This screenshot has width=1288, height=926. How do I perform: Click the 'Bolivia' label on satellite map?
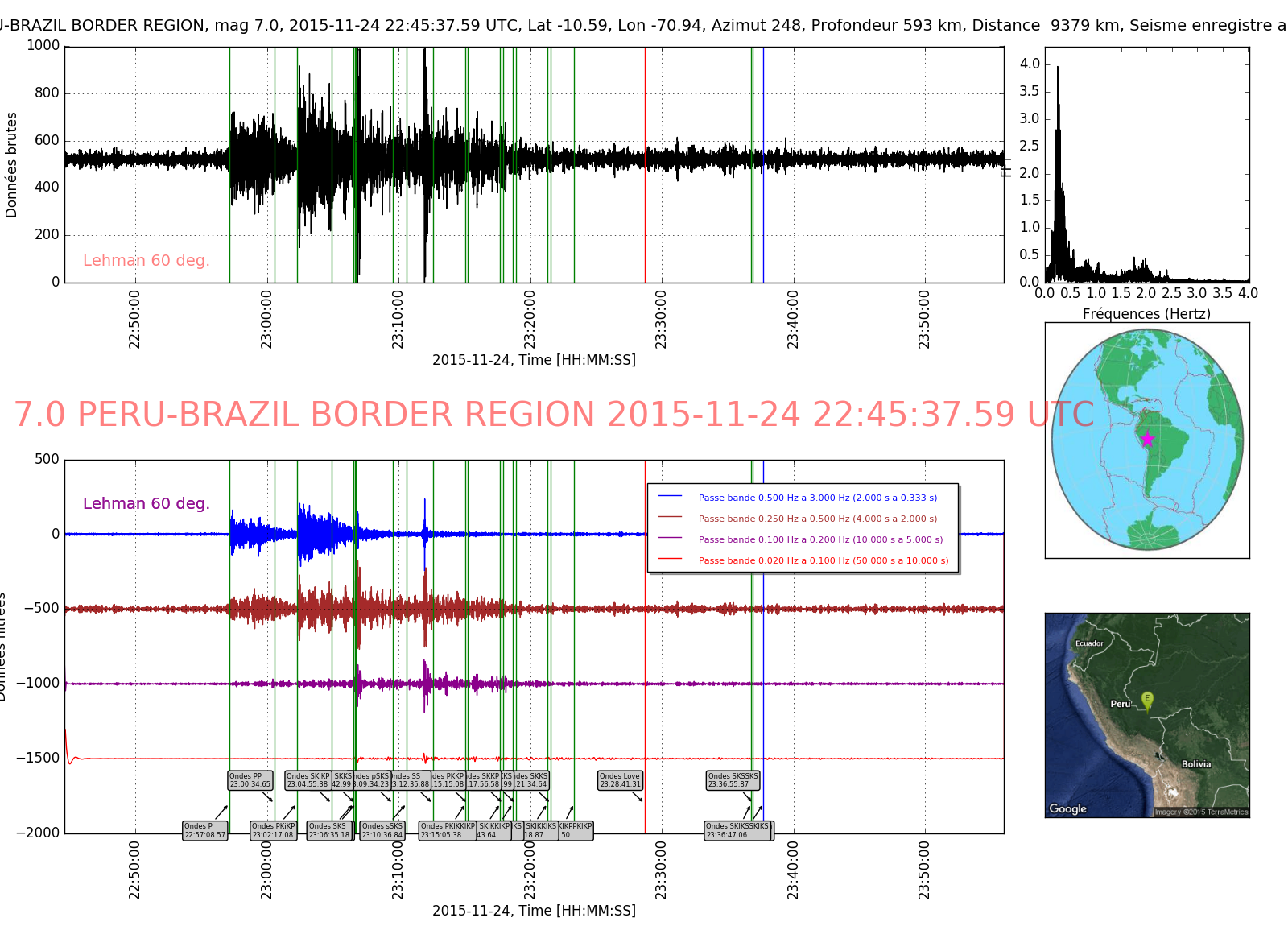click(1195, 764)
